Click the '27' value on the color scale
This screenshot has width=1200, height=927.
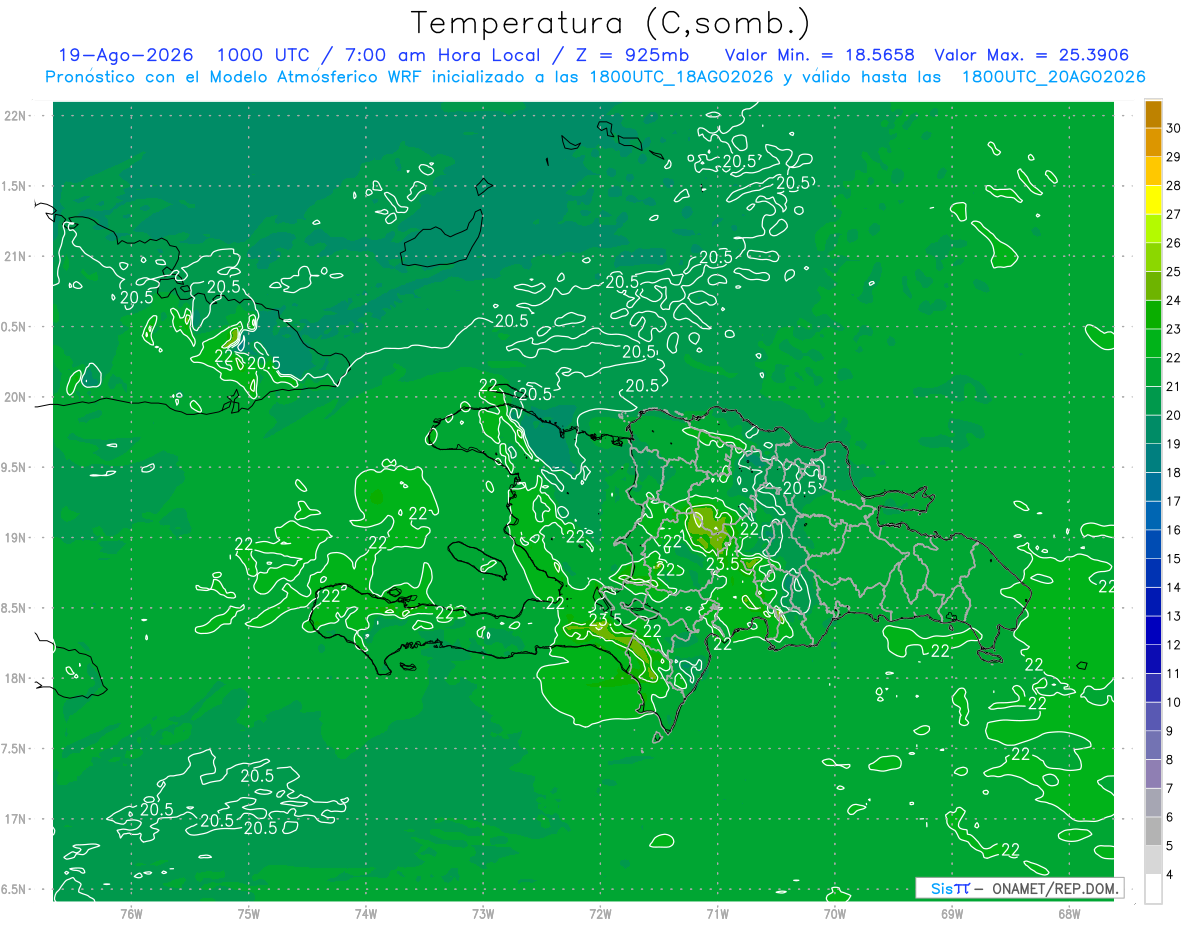pyautogui.click(x=1173, y=214)
